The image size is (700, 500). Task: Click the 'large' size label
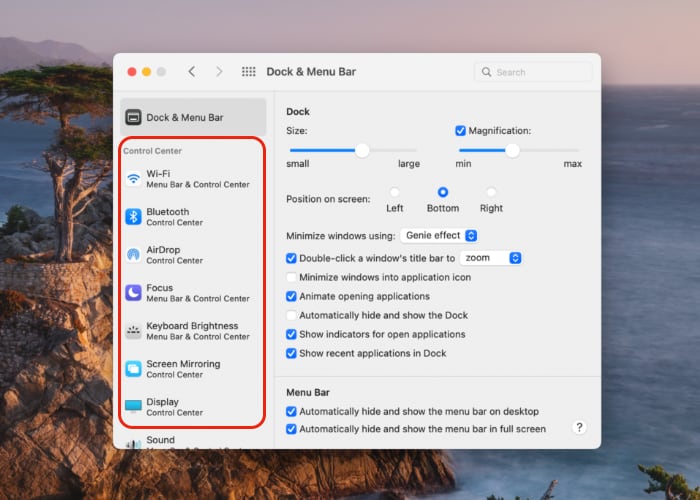coord(408,164)
